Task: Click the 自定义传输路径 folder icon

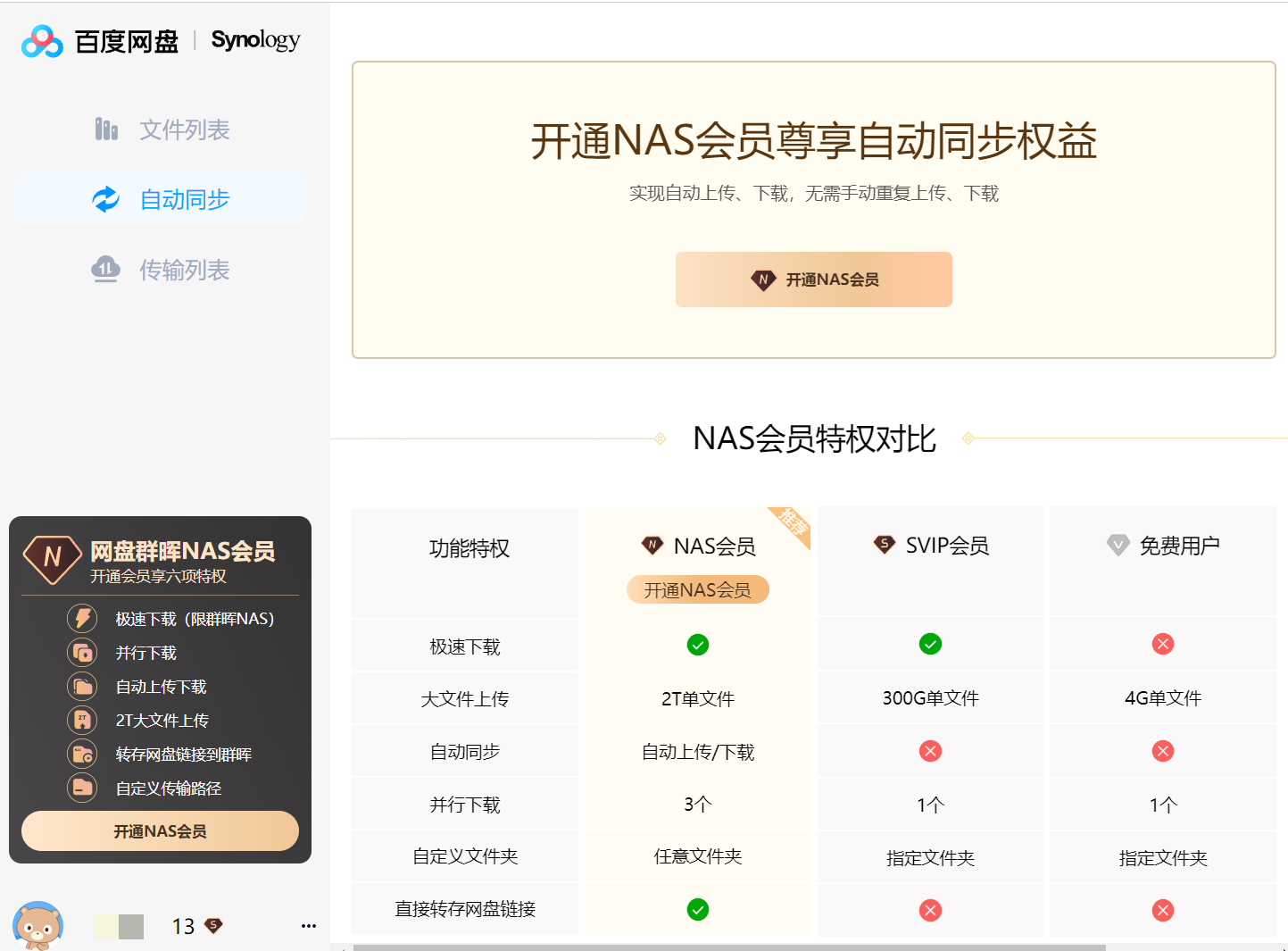Action: pyautogui.click(x=82, y=788)
